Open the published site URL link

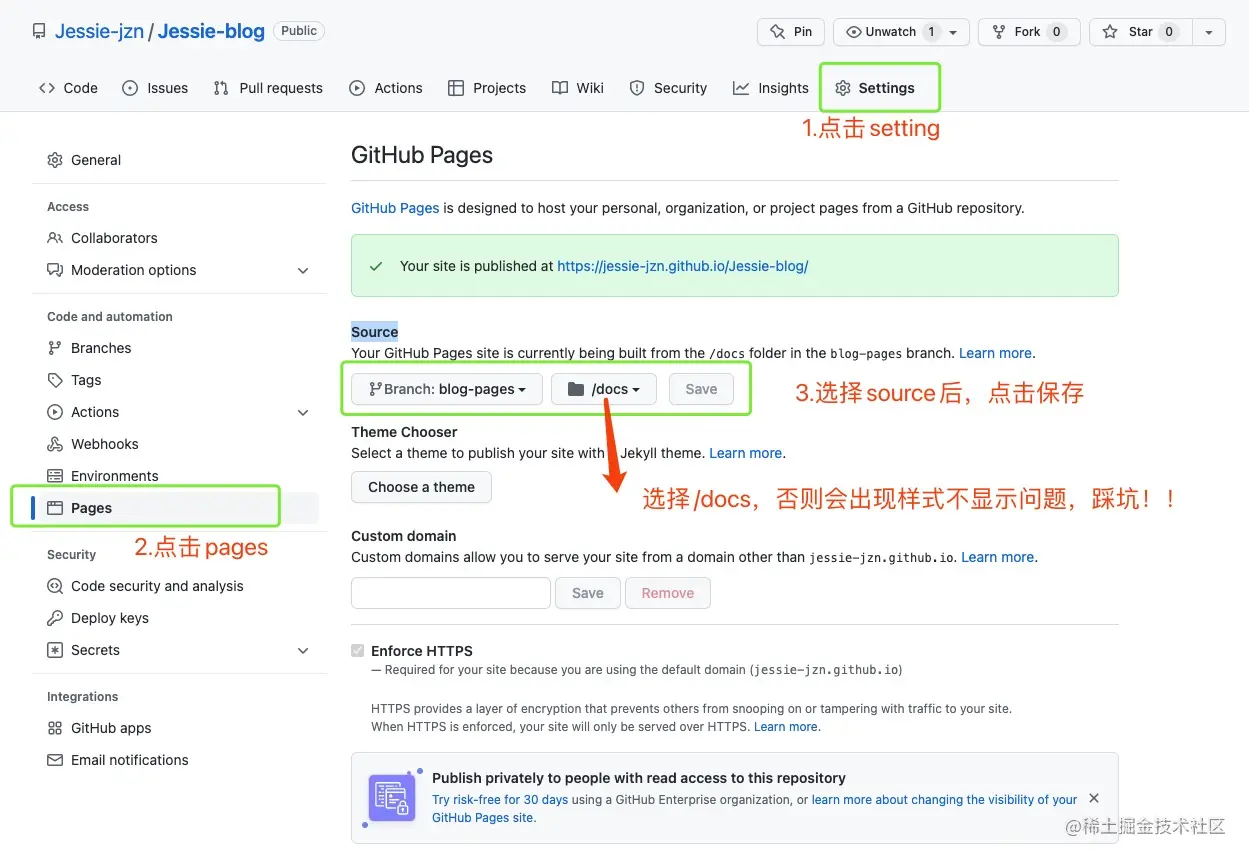coord(682,266)
